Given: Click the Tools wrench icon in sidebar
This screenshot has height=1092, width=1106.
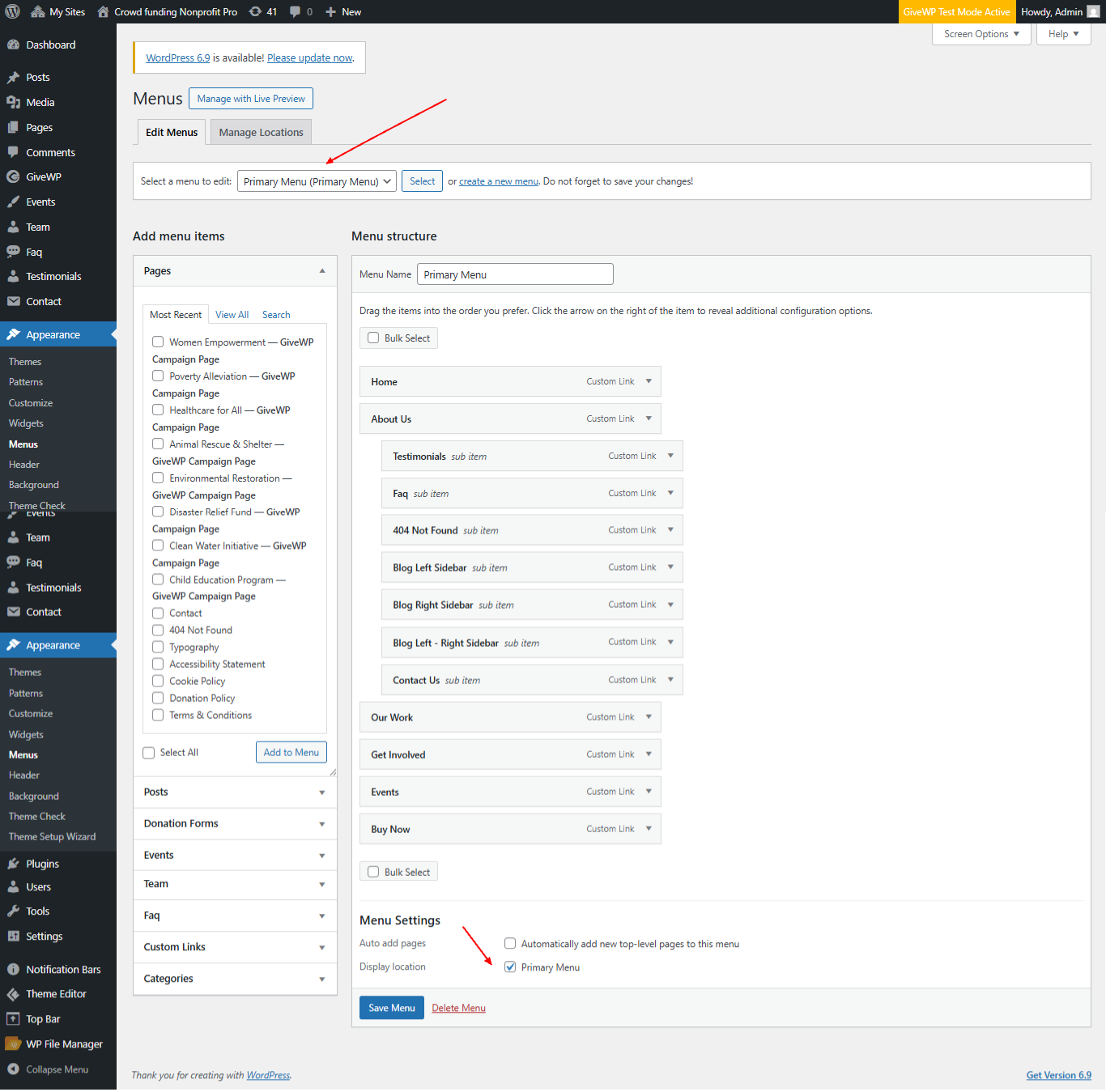Looking at the screenshot, I should pyautogui.click(x=13, y=911).
